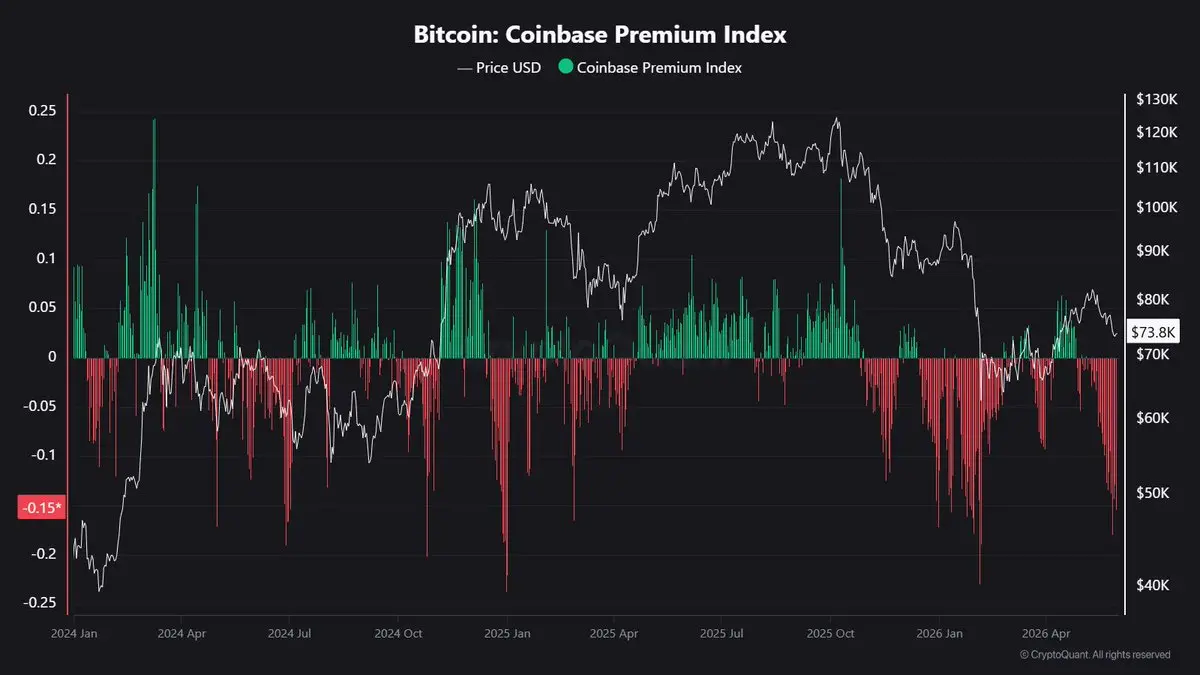Select the 2024 Jul x-axis label
The width and height of the screenshot is (1200, 675).
pyautogui.click(x=290, y=633)
